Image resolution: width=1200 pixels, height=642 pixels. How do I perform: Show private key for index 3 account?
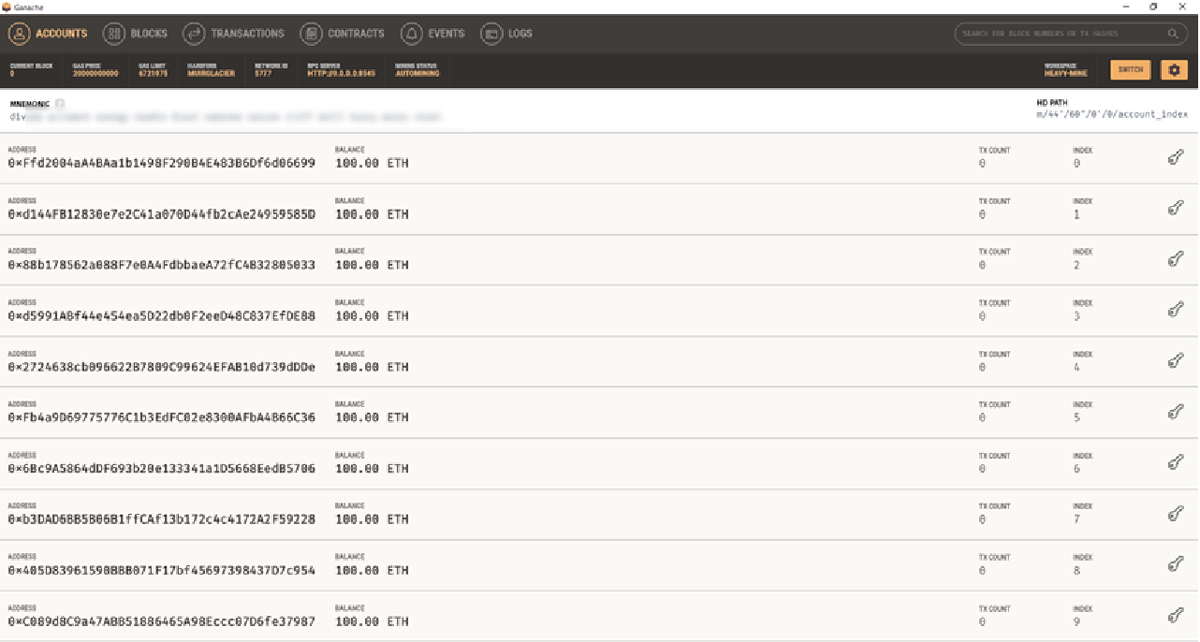[1176, 310]
